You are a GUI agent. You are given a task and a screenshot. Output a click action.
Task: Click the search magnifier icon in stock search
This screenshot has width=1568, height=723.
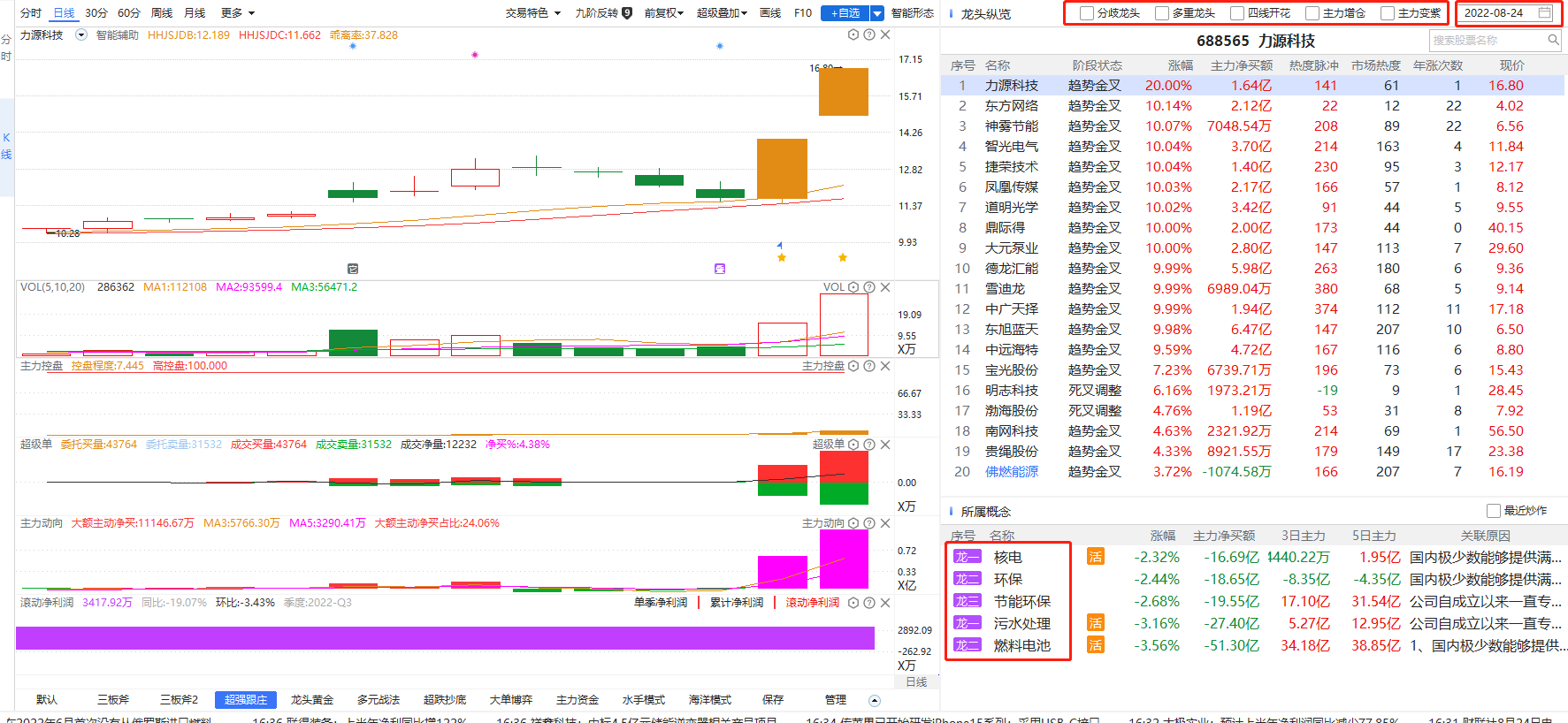(x=1553, y=40)
